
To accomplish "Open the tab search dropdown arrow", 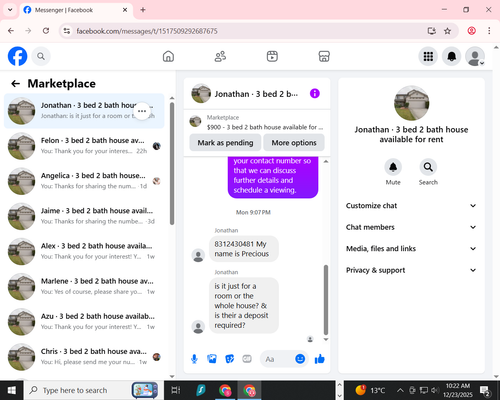I will coord(10,10).
